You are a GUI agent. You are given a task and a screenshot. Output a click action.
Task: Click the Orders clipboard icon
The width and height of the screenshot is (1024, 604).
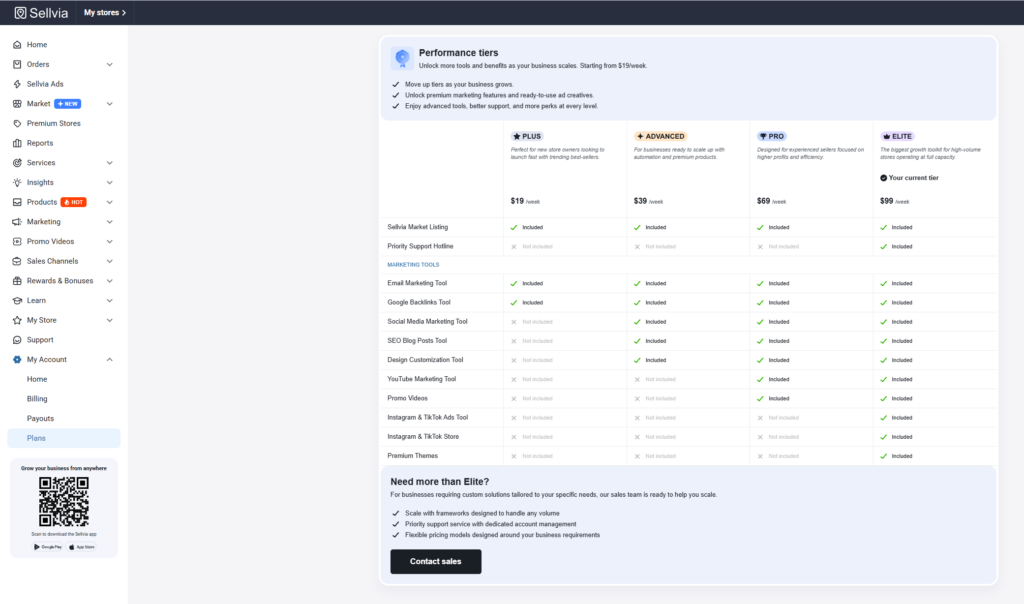[x=17, y=64]
